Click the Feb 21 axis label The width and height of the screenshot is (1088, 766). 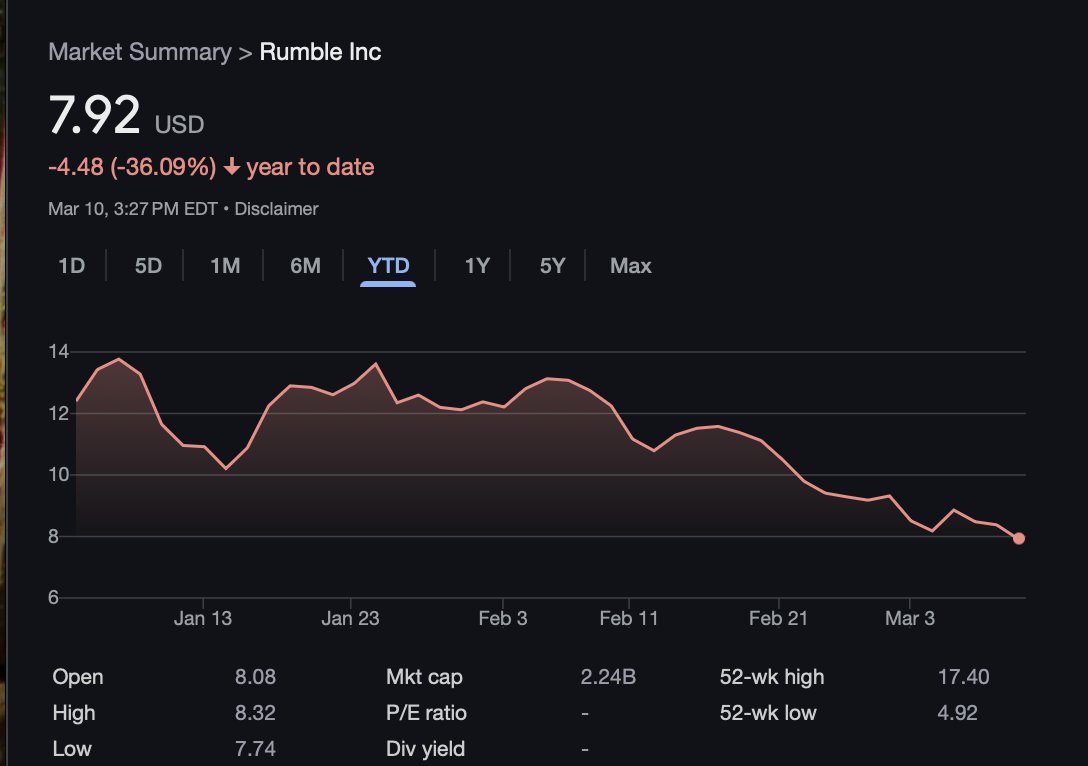pyautogui.click(x=779, y=618)
